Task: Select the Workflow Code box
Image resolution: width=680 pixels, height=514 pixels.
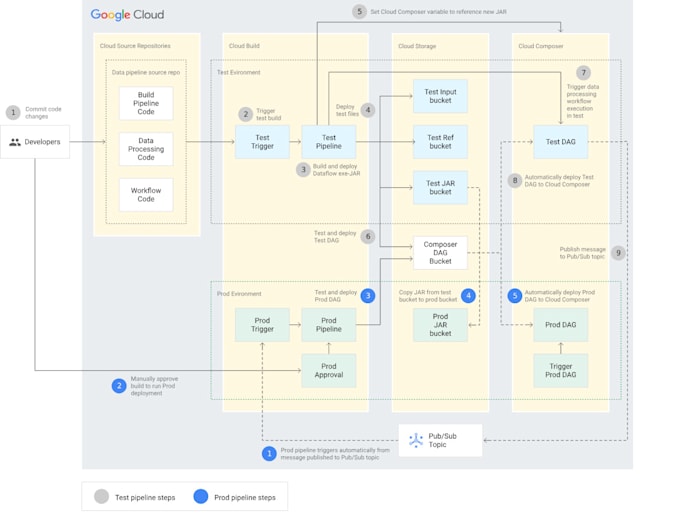Action: tap(146, 195)
